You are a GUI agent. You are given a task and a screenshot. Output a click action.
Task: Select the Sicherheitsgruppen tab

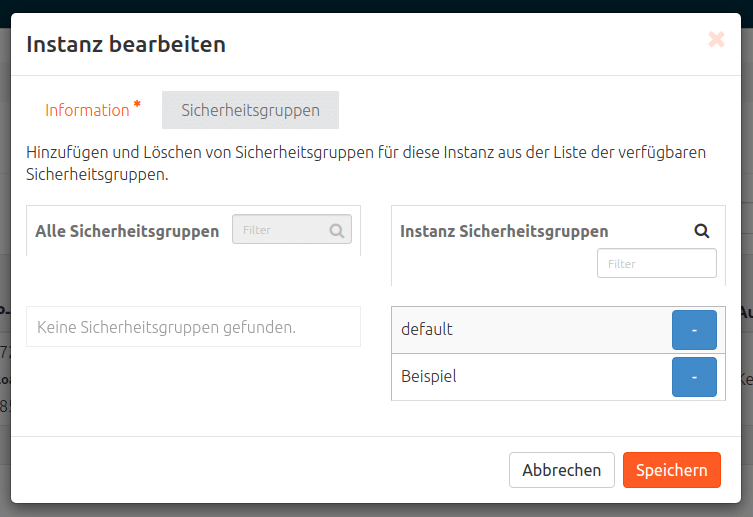pyautogui.click(x=250, y=110)
